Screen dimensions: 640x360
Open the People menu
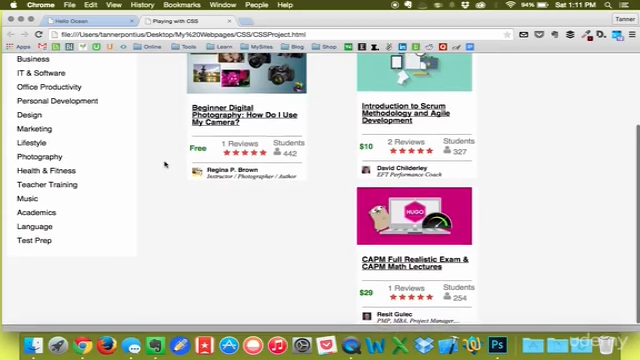(x=256, y=5)
